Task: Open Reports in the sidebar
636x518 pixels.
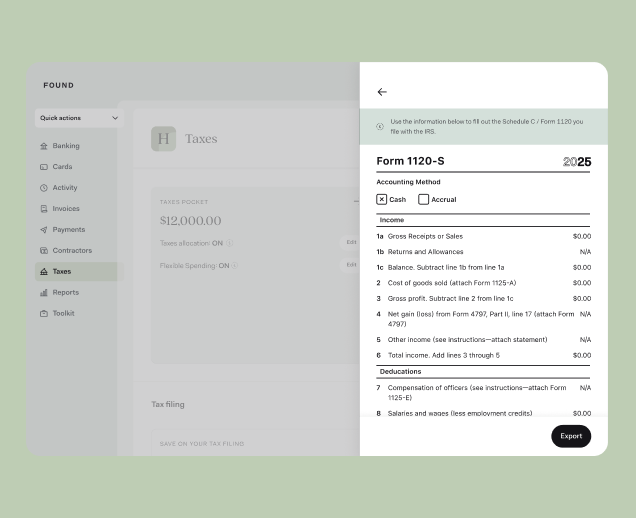Action: click(x=79, y=292)
